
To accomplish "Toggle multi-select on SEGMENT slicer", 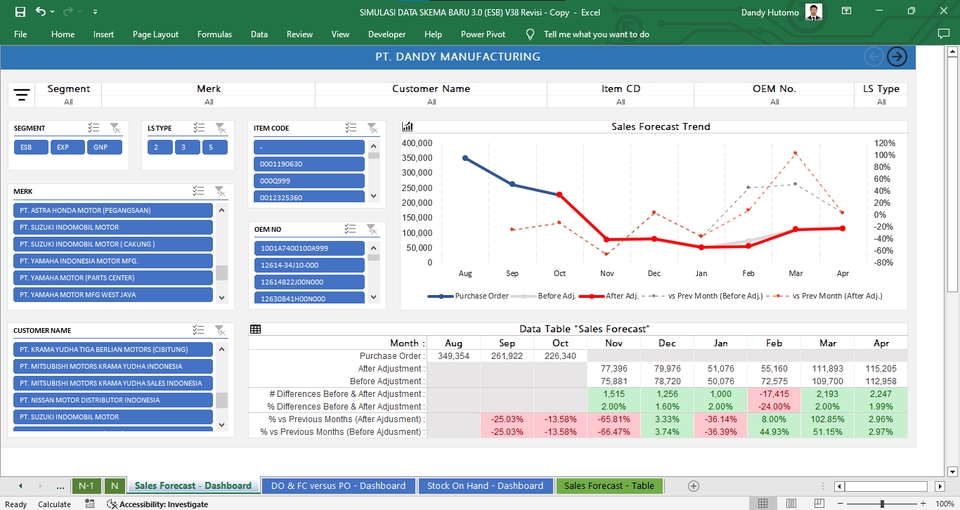I will [93, 127].
